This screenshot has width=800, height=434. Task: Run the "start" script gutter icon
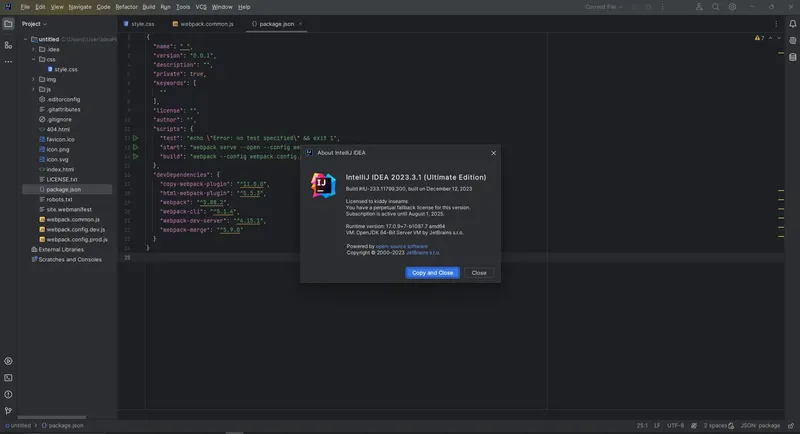(135, 147)
